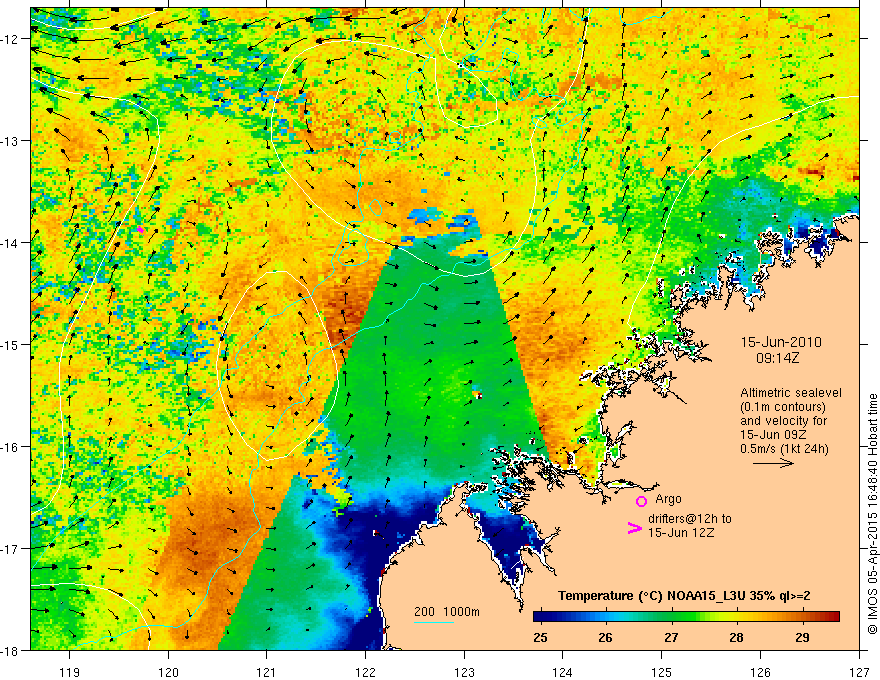This screenshot has width=880, height=680.
Task: Click the 'Temperature (°C) NOAA15_L3U 35% ql>=2' title
Action: click(684, 596)
